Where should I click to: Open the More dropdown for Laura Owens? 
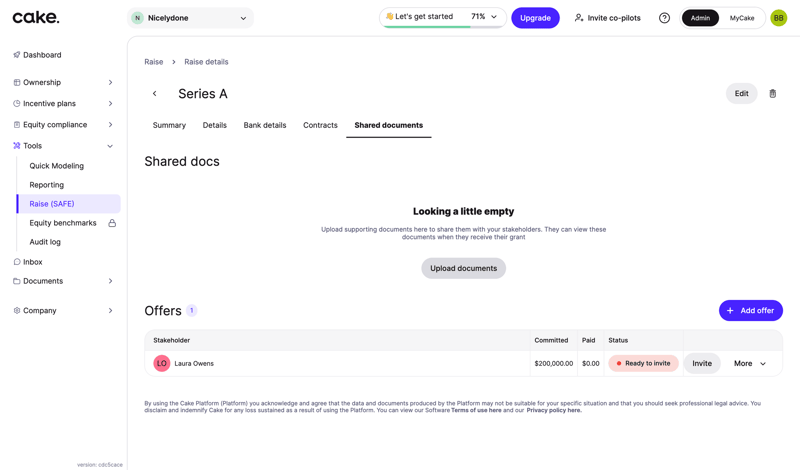tap(749, 364)
